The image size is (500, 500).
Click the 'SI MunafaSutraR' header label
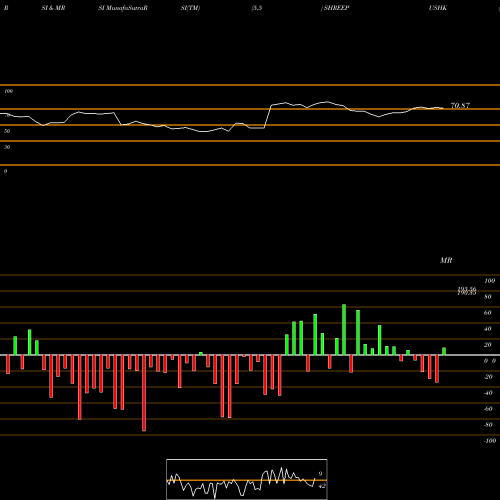(123, 8)
